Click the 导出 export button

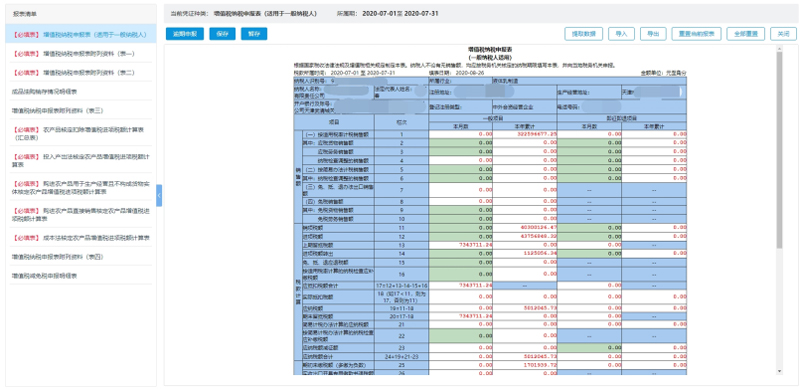(x=653, y=34)
